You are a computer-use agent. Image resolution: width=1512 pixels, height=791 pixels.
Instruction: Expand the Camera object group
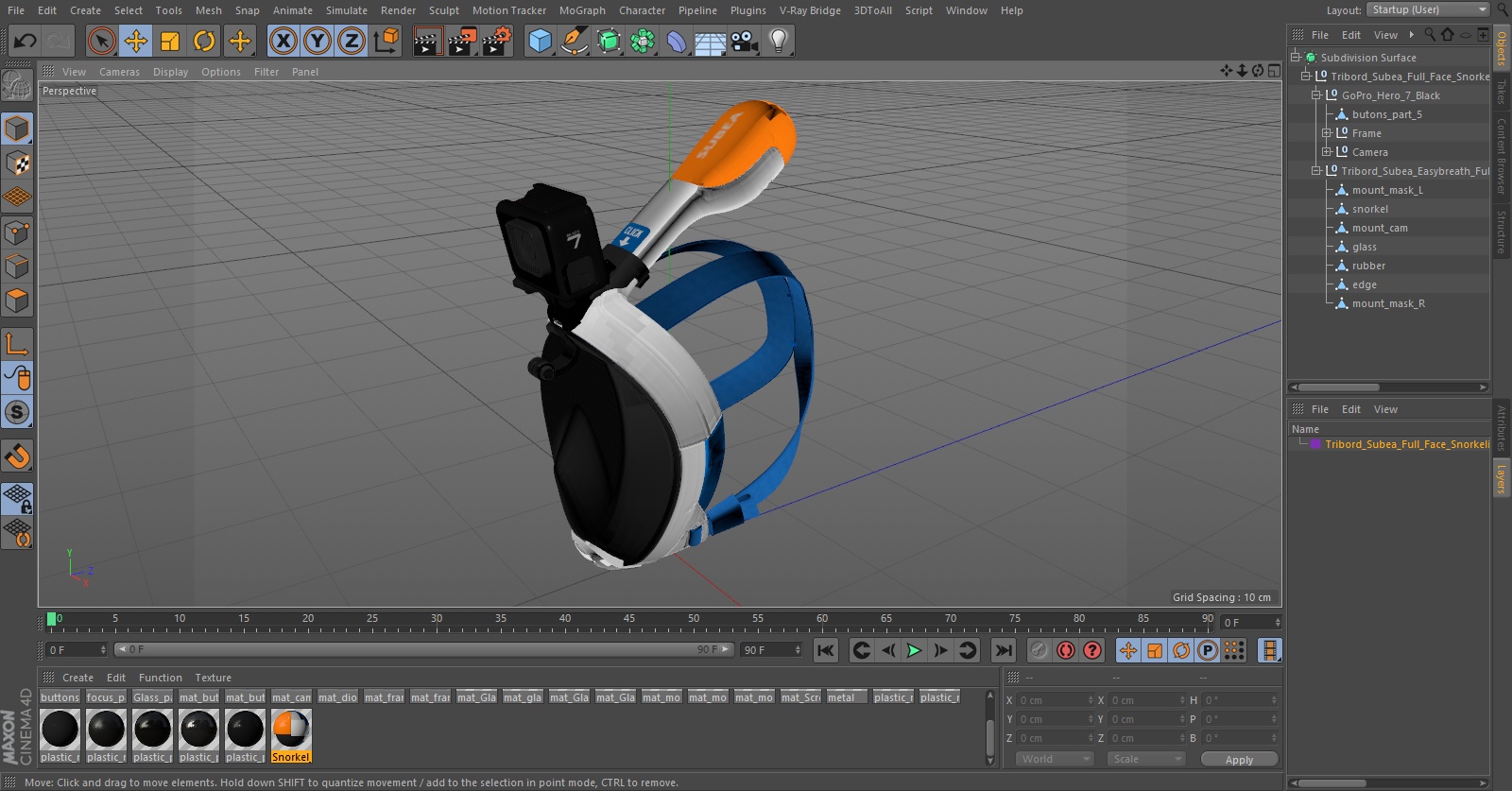pos(1327,152)
